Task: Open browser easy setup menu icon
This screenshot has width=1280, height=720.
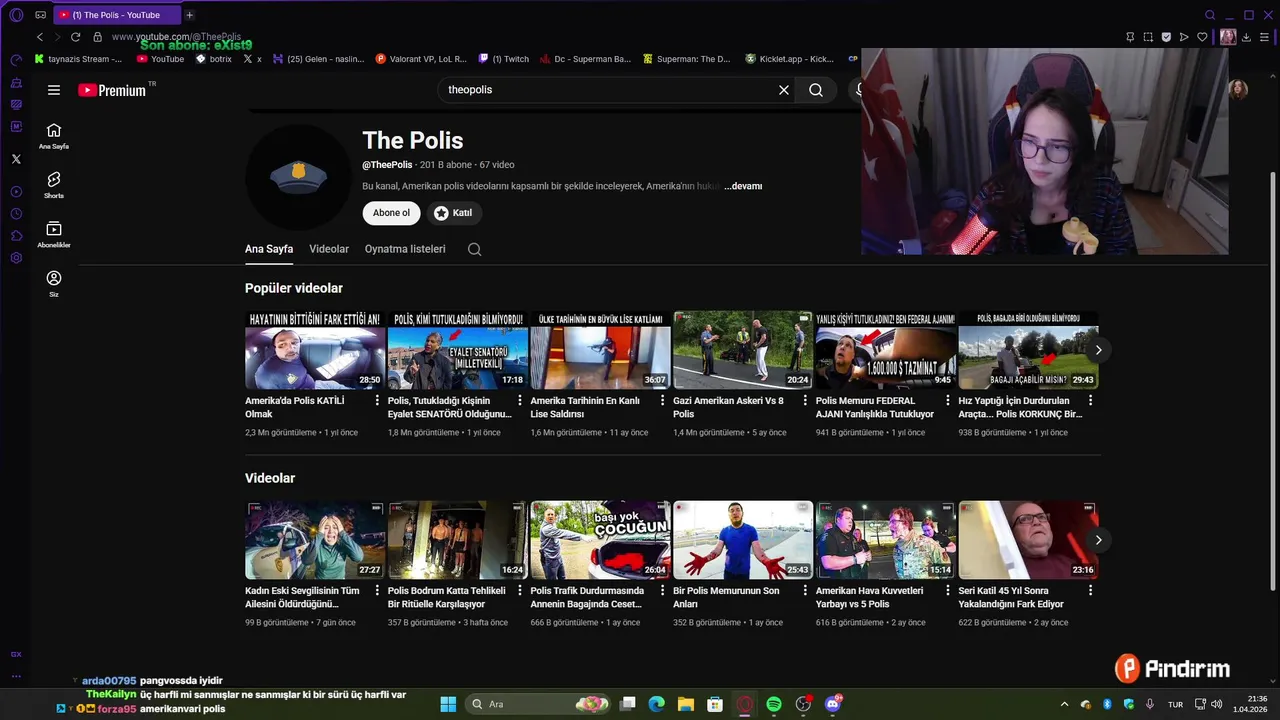Action: (1265, 37)
